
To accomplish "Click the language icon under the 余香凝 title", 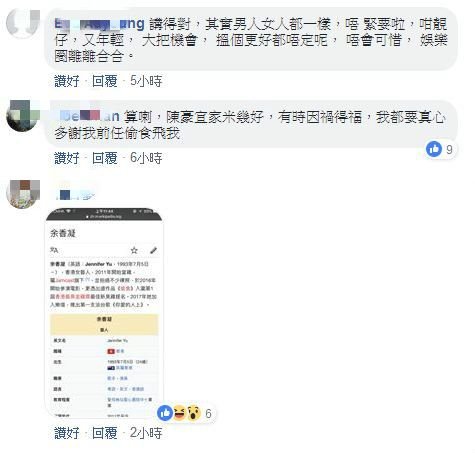I will pyautogui.click(x=54, y=250).
